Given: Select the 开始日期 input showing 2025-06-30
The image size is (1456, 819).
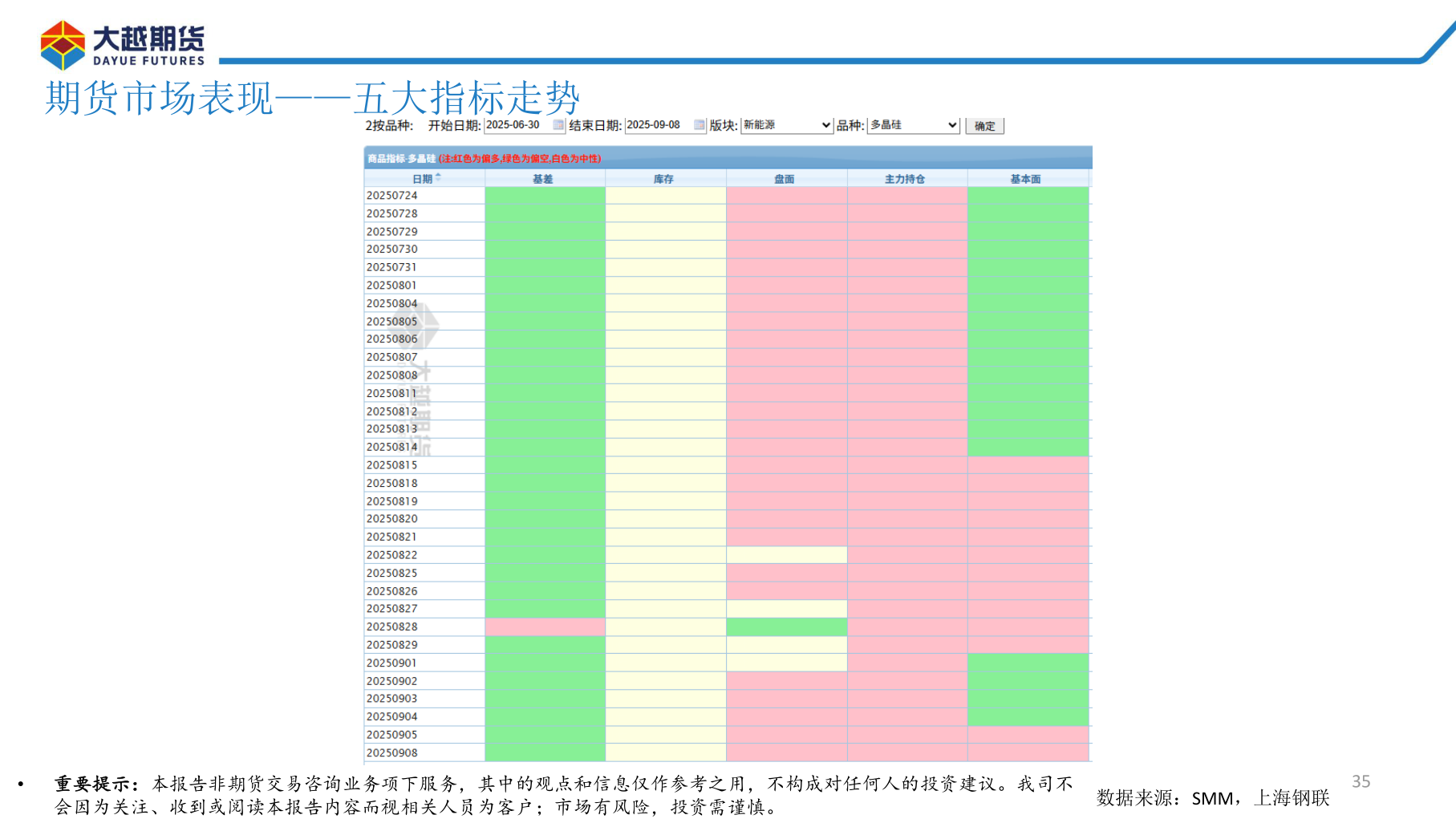Looking at the screenshot, I should pyautogui.click(x=517, y=125).
